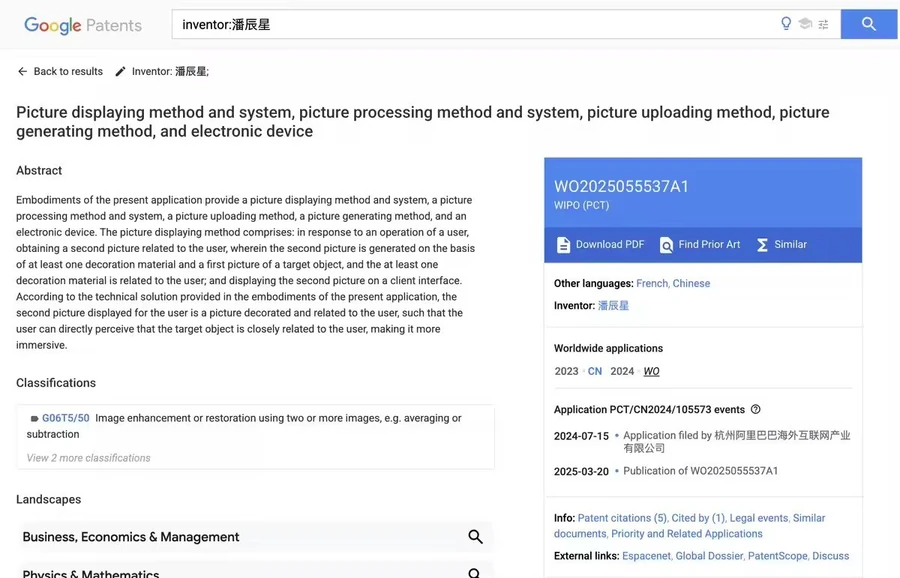The image size is (900, 578).
Task: Edit the Inventor: 潘辰星 query chip
Action: point(170,71)
